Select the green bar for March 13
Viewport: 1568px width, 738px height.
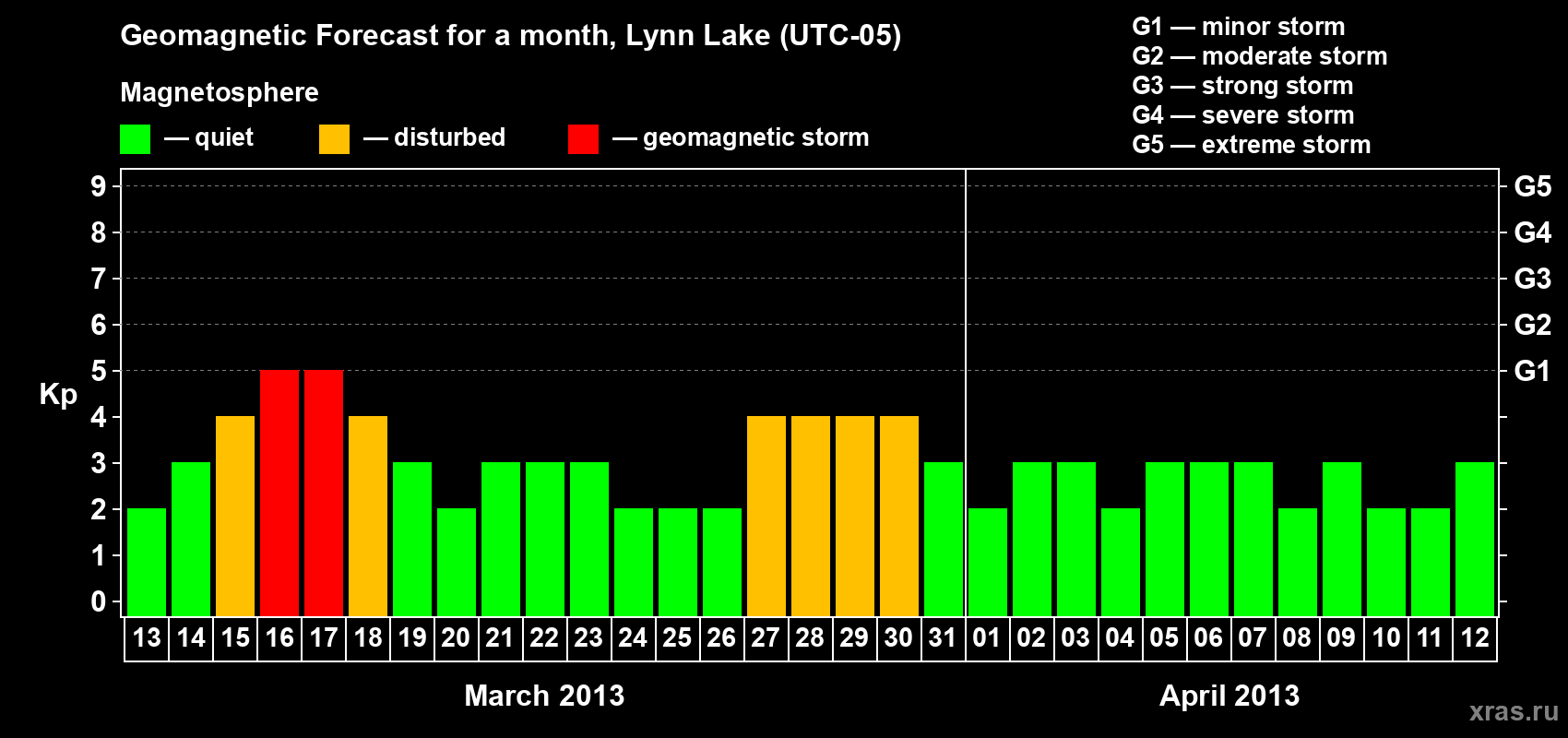point(147,562)
